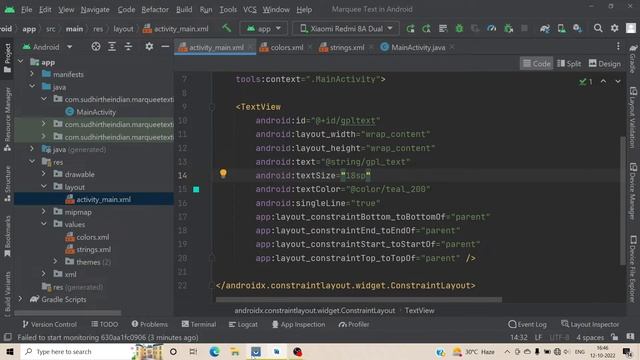Screen dimensions: 640x360
Task: Open the Refactor menu
Action: (155, 9)
